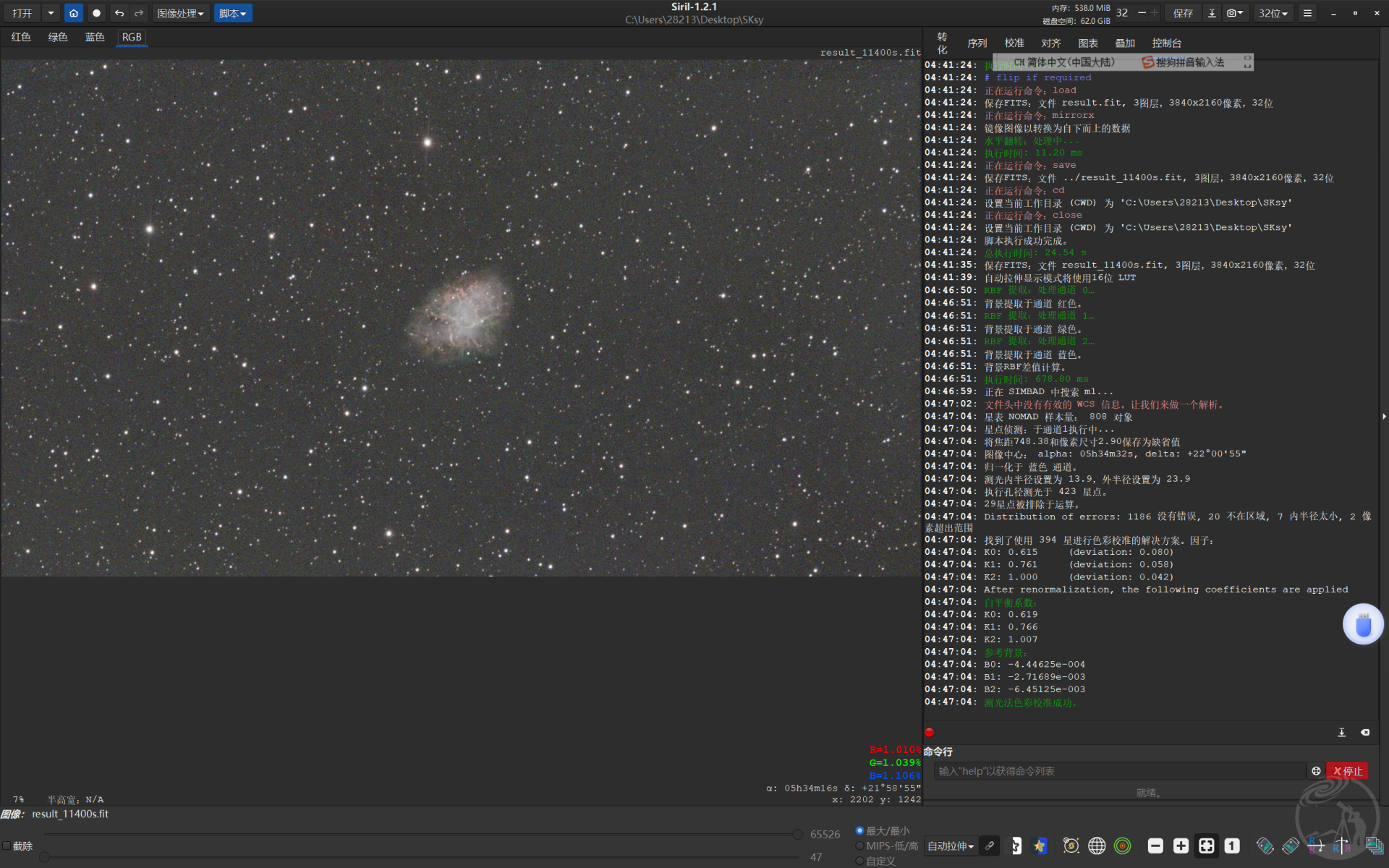Click the zoom to fit icon

tap(1207, 846)
